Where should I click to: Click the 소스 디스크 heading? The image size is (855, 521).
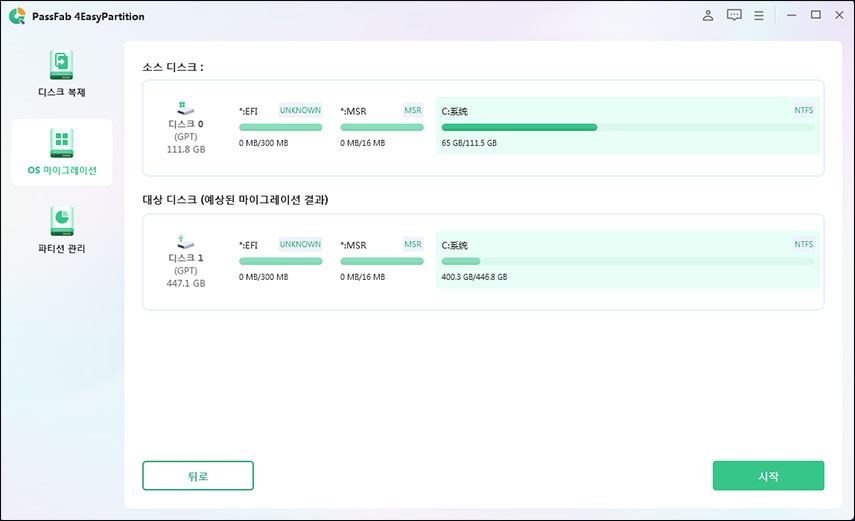click(173, 67)
